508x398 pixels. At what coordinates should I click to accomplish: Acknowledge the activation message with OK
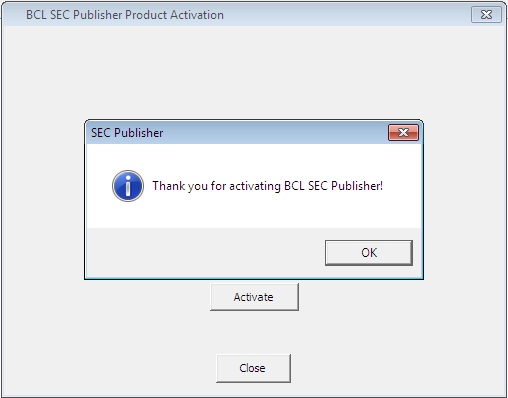point(369,253)
